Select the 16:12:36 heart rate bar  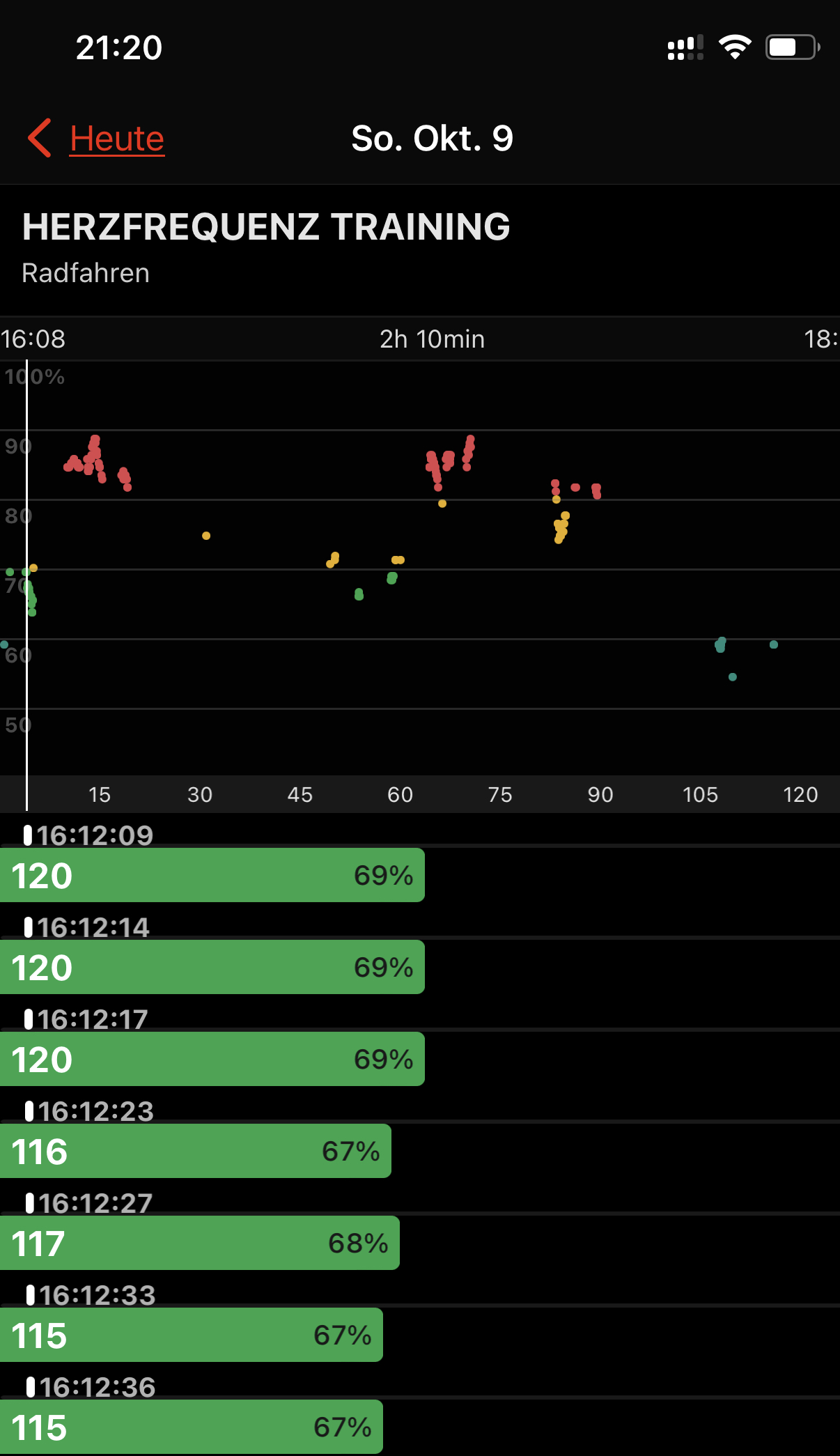click(x=192, y=1427)
